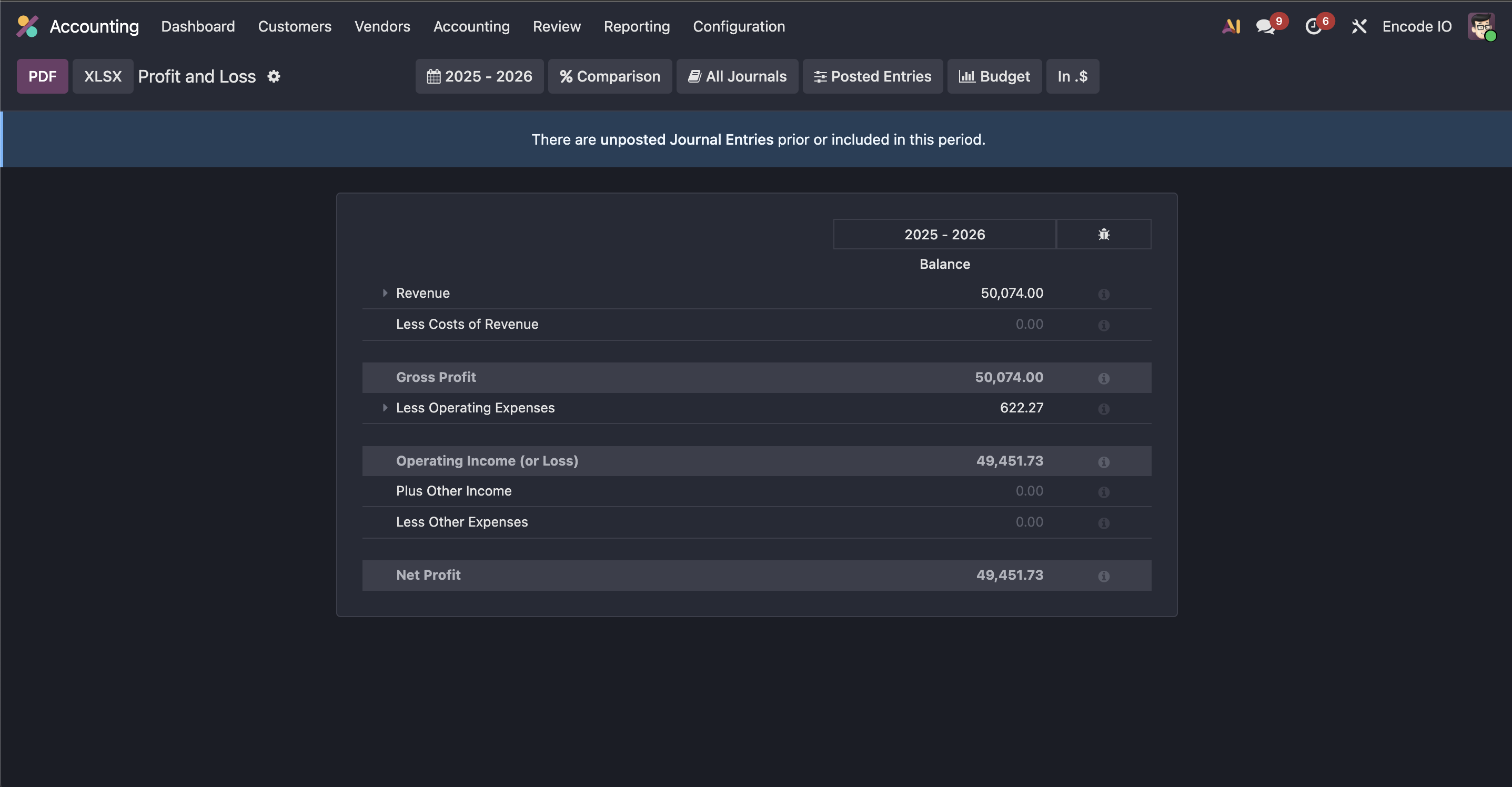Click the bug icon in the column header
Image resolution: width=1512 pixels, height=787 pixels.
[1103, 234]
